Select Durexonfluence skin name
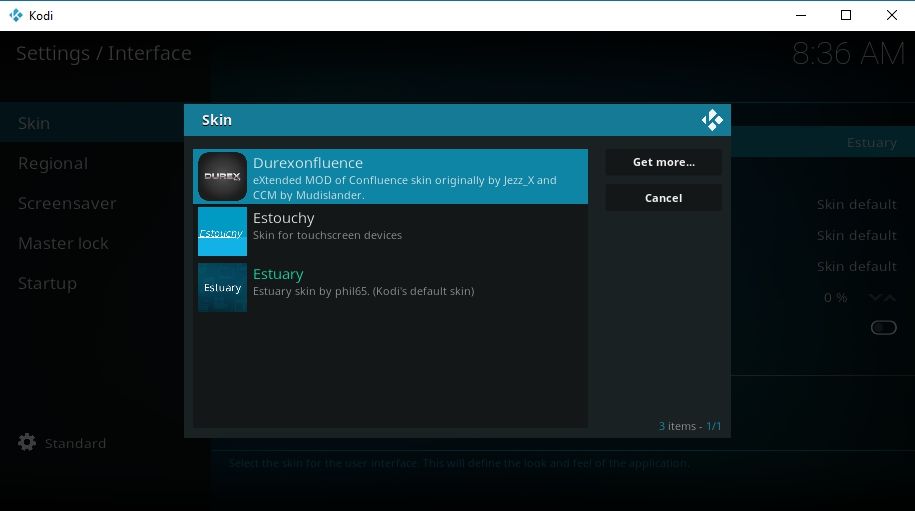Image resolution: width=915 pixels, height=511 pixels. [x=308, y=163]
